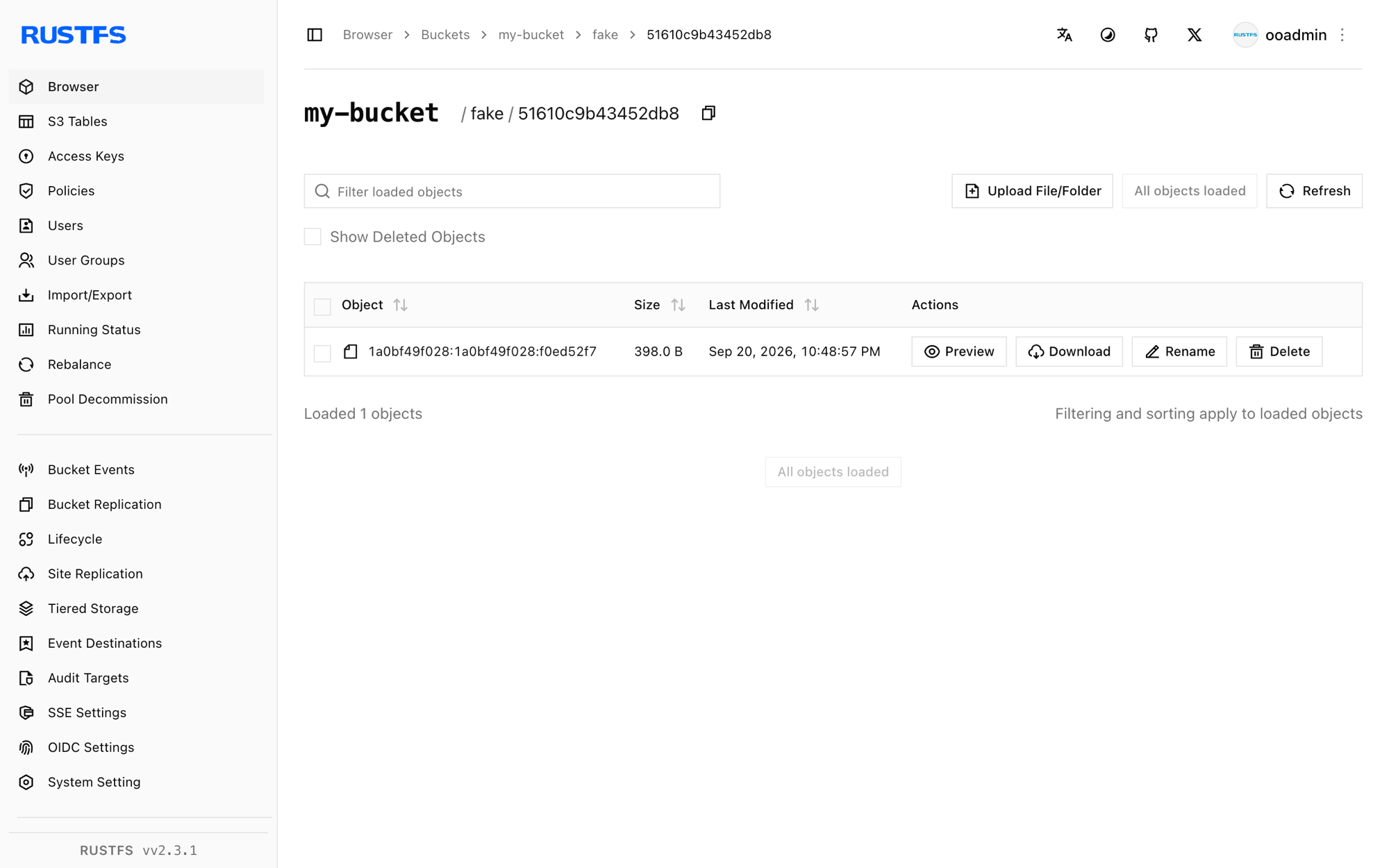The image size is (1389, 868).
Task: Click the Rebalance circular icon
Action: tap(26, 365)
